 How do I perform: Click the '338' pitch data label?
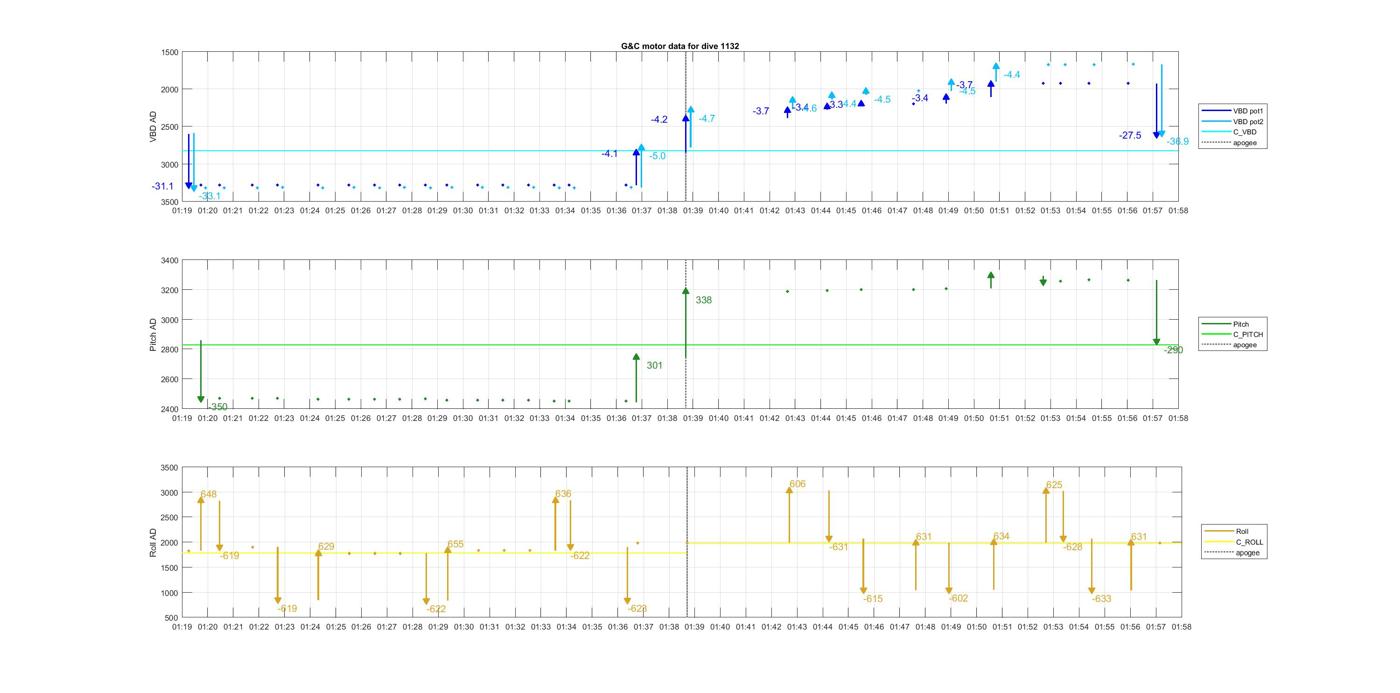[x=704, y=300]
